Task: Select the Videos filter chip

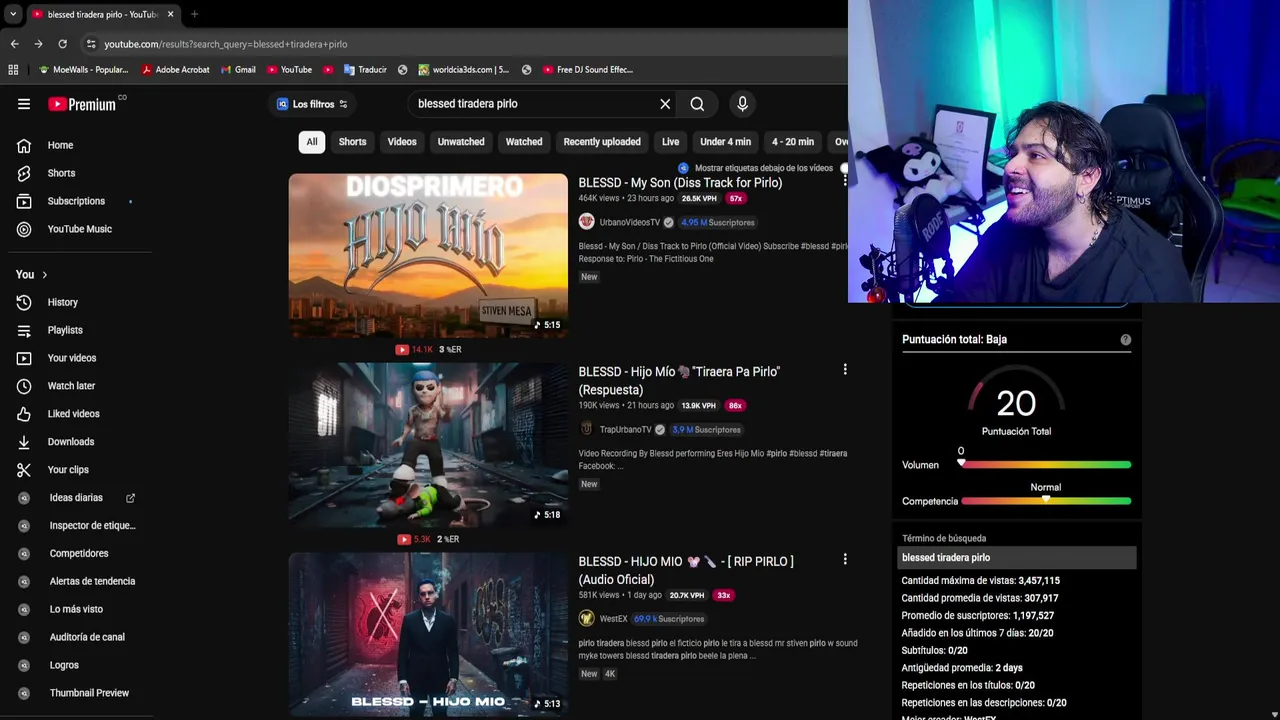Action: click(402, 142)
